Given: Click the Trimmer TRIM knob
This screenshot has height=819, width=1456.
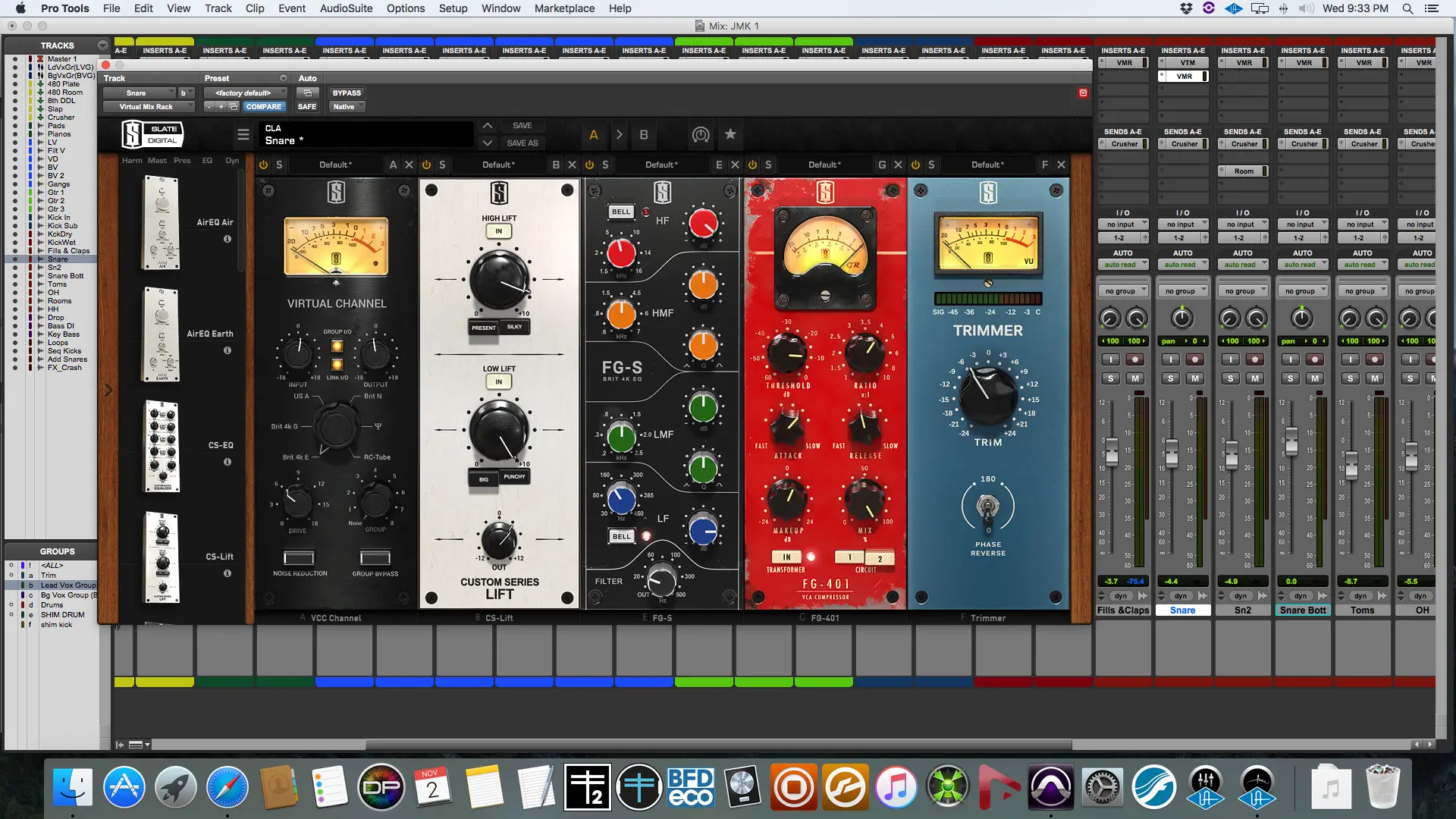Looking at the screenshot, I should (987, 395).
